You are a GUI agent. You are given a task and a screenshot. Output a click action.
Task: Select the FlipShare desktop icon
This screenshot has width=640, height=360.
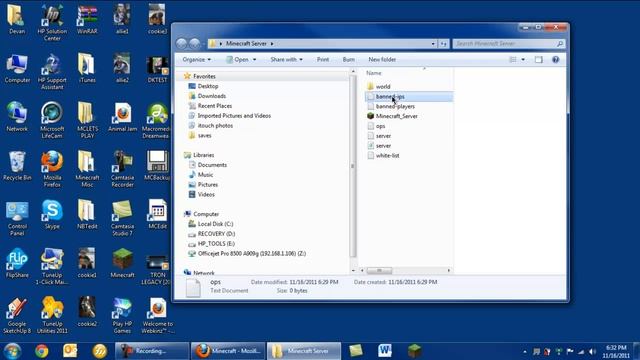17,263
